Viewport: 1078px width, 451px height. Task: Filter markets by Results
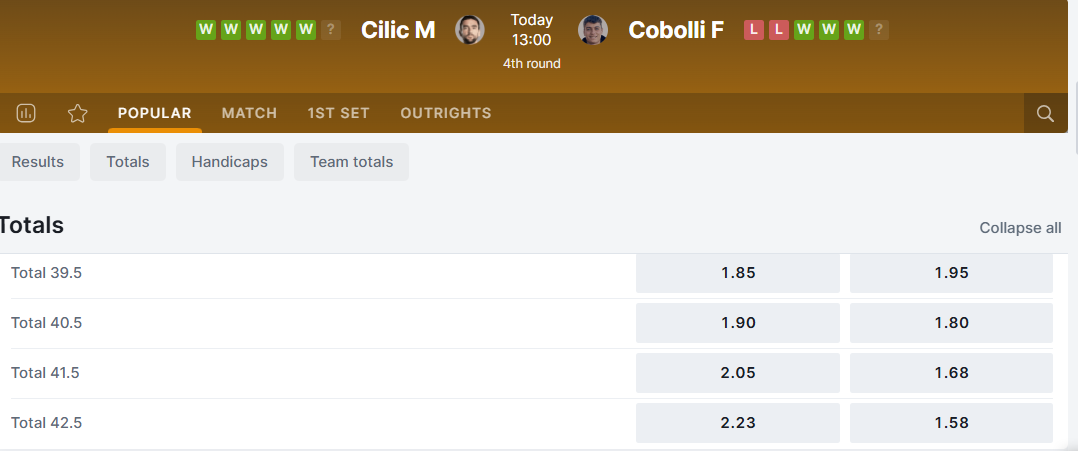point(38,162)
